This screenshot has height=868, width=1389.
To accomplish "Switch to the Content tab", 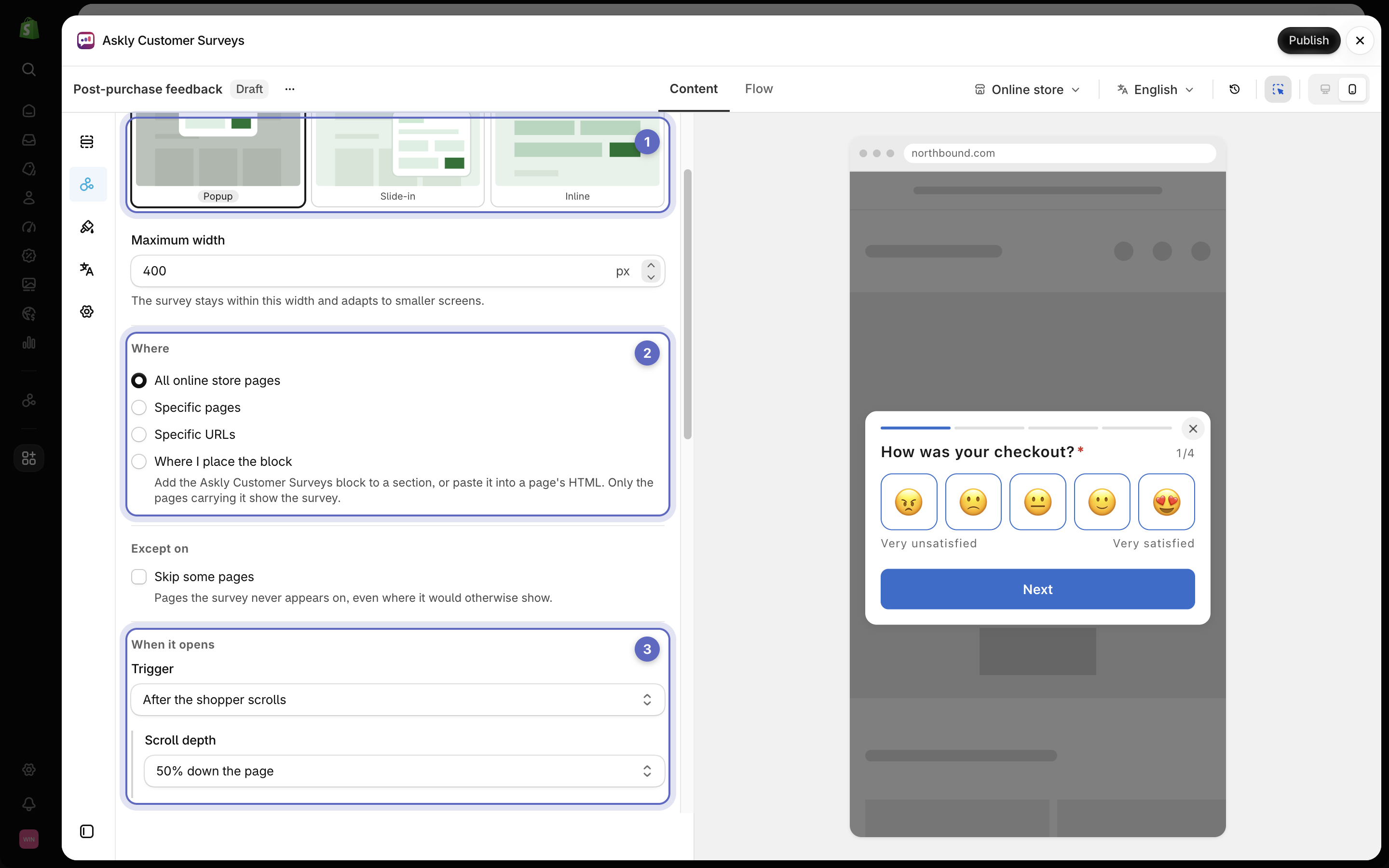I will pyautogui.click(x=694, y=89).
